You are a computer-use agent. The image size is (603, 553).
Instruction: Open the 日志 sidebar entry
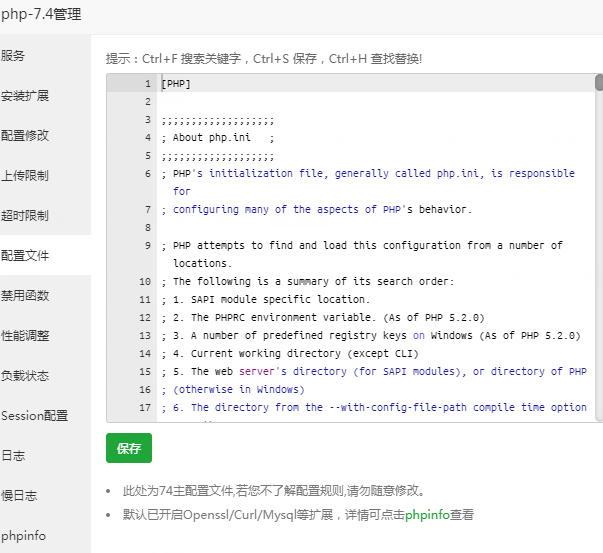click(x=12, y=455)
